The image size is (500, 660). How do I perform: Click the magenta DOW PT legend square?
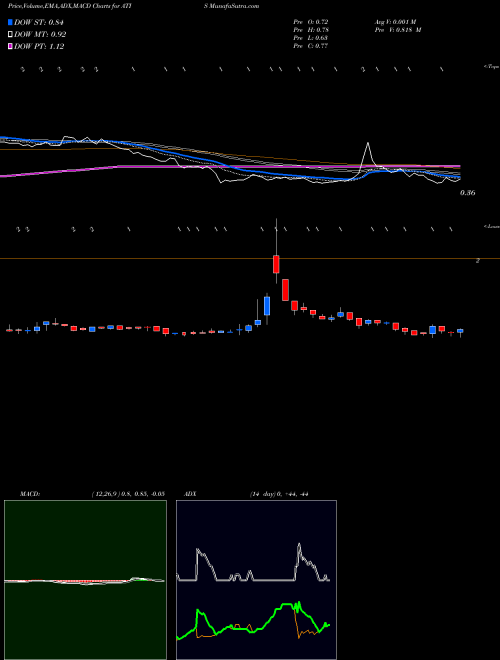click(x=10, y=46)
